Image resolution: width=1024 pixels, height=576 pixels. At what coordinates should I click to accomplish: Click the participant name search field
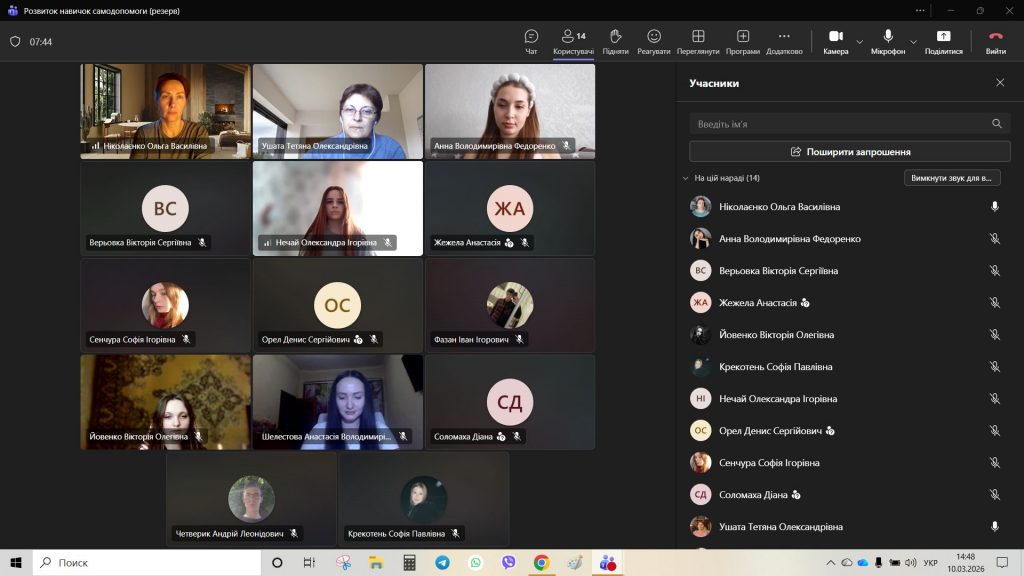click(840, 124)
